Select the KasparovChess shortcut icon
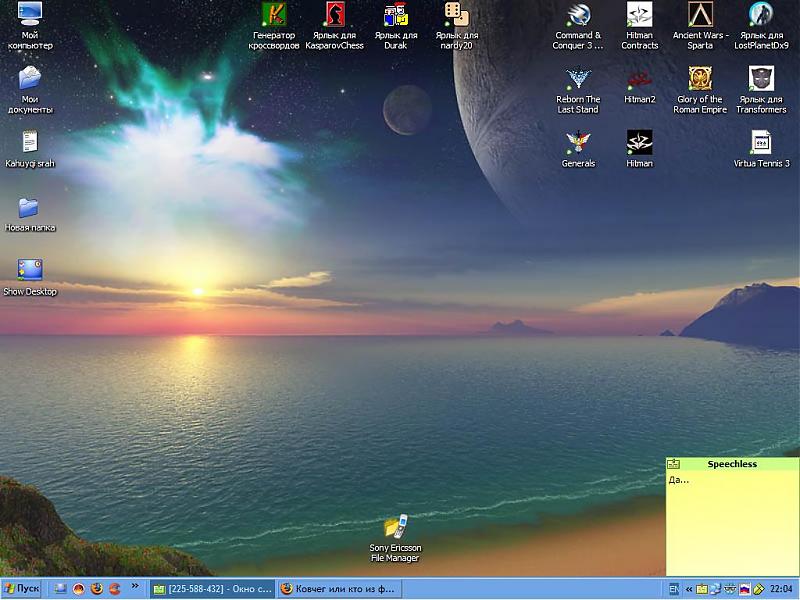 335,15
